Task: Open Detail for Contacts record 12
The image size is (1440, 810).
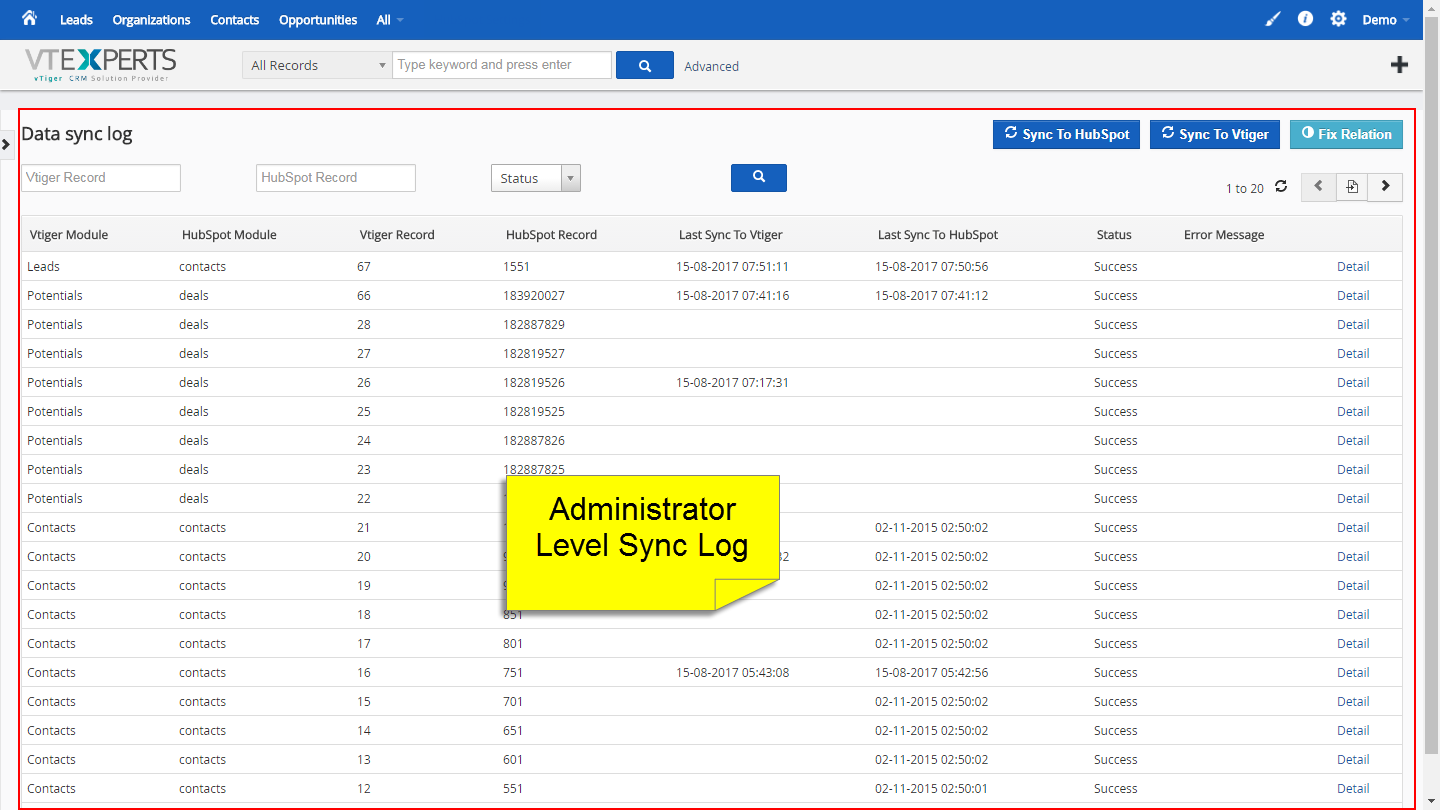Action: pos(1353,788)
